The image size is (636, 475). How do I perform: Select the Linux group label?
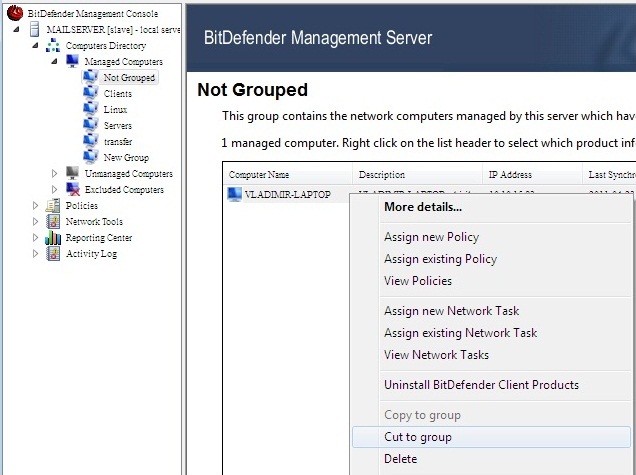115,110
